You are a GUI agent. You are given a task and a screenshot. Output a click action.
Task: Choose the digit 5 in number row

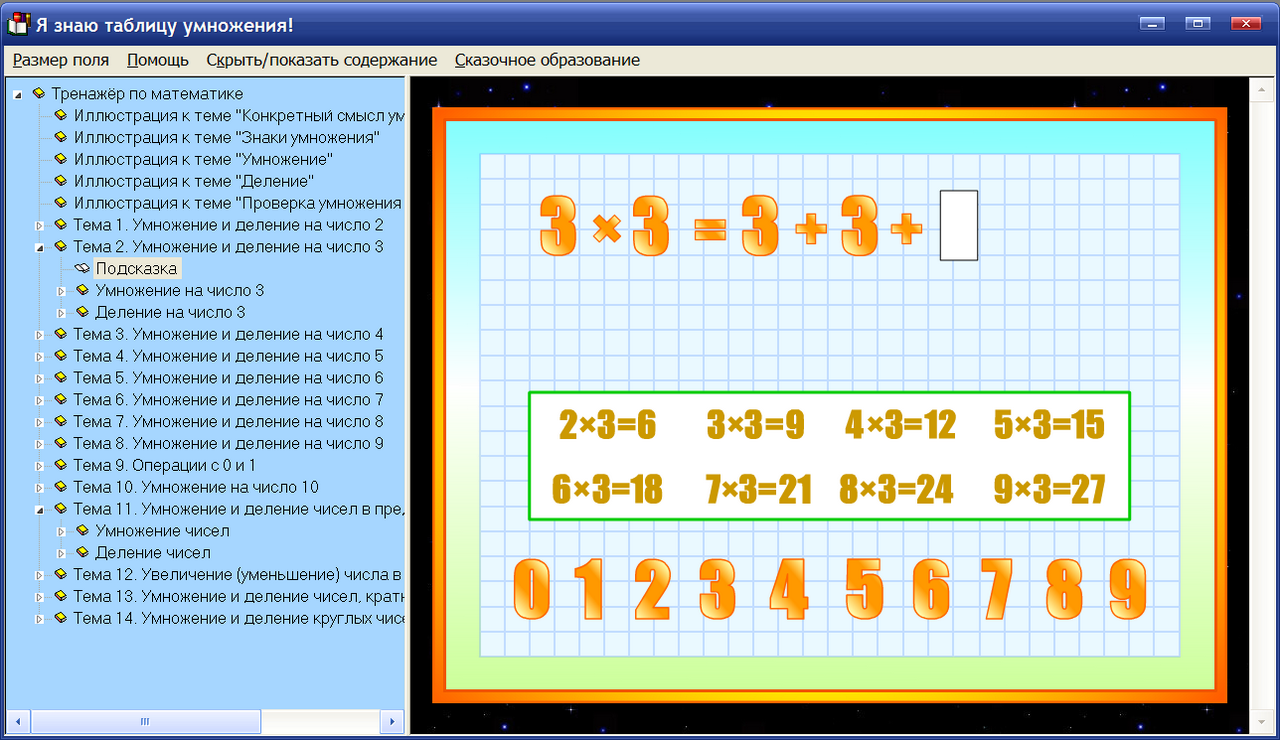coord(864,590)
